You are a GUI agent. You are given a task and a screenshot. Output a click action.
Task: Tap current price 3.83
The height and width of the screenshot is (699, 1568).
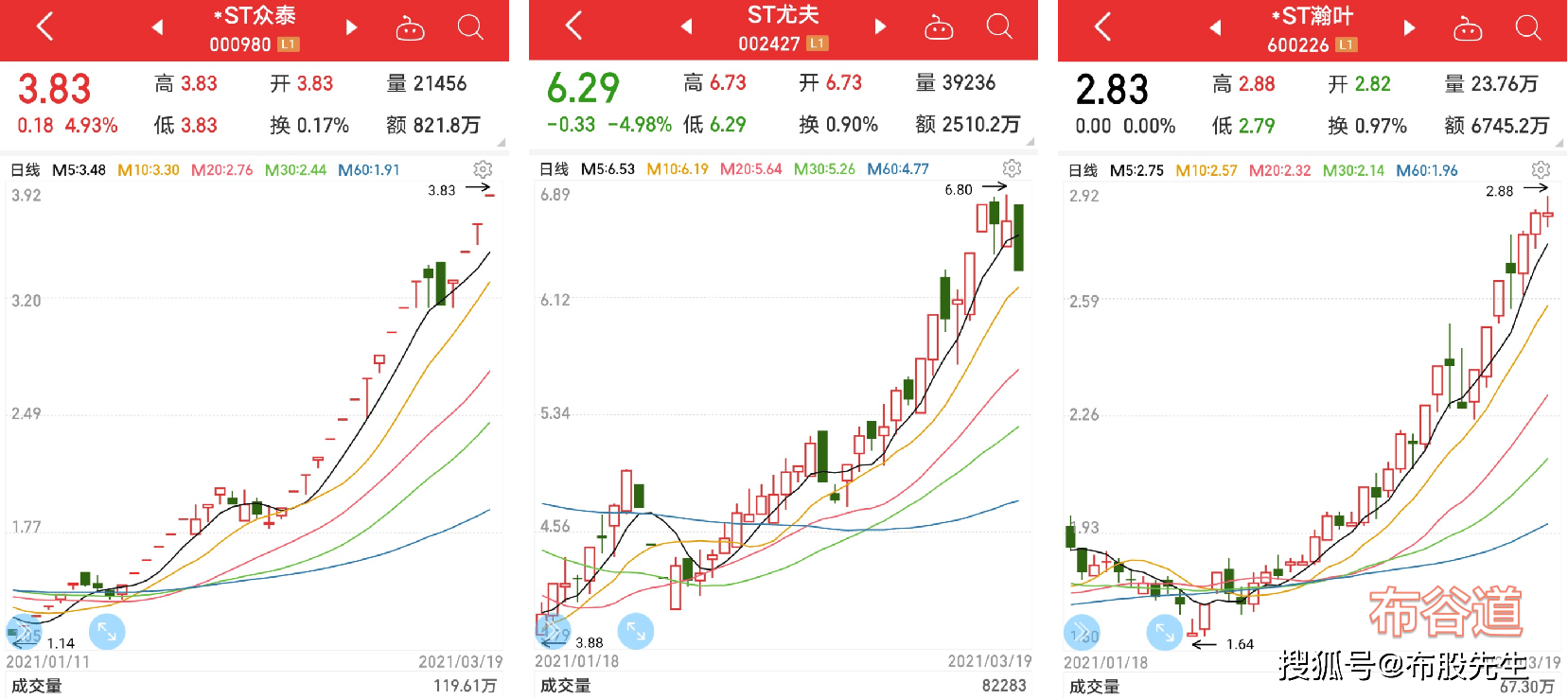click(x=55, y=89)
